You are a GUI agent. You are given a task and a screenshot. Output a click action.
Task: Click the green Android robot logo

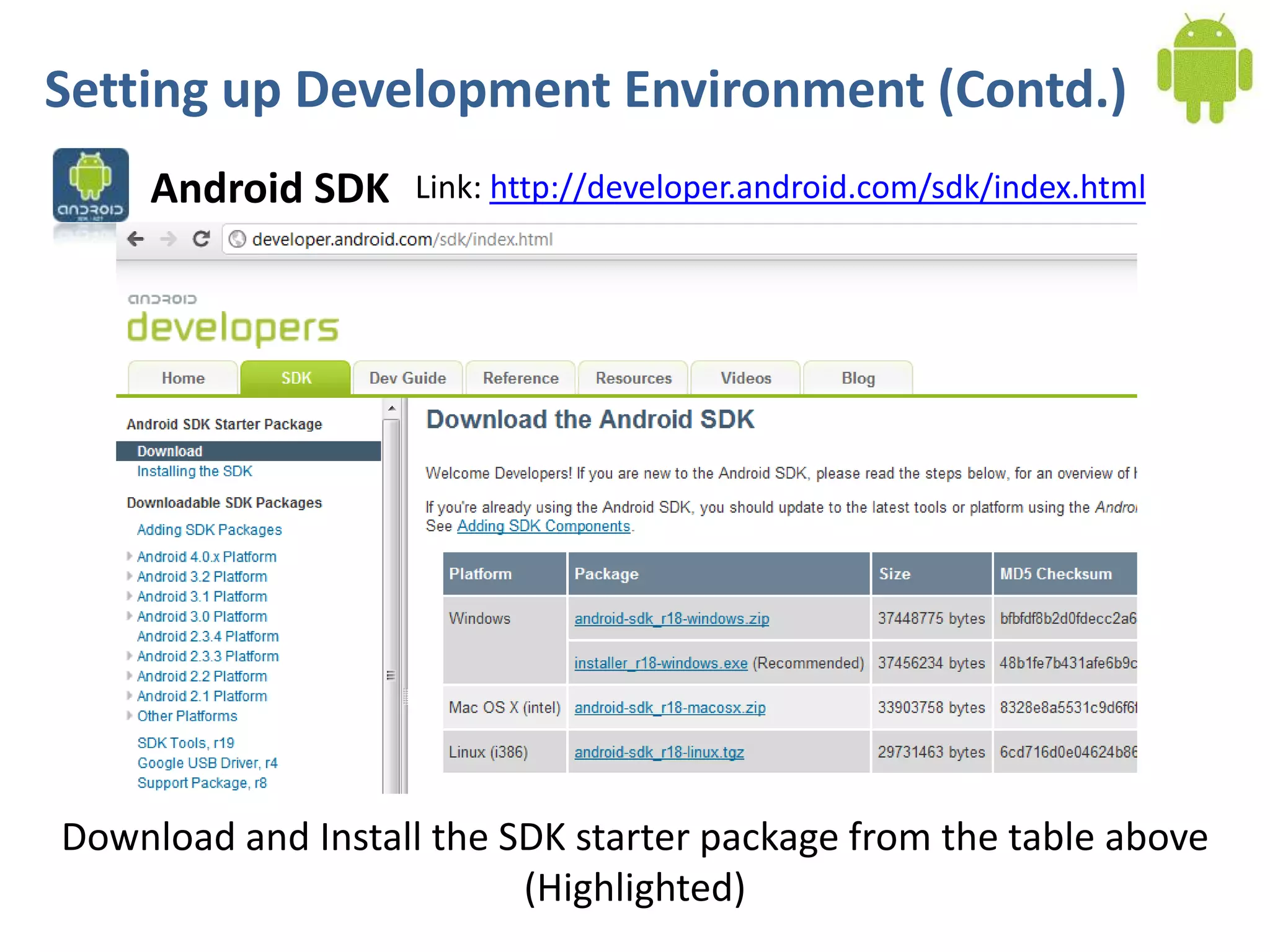[1204, 69]
